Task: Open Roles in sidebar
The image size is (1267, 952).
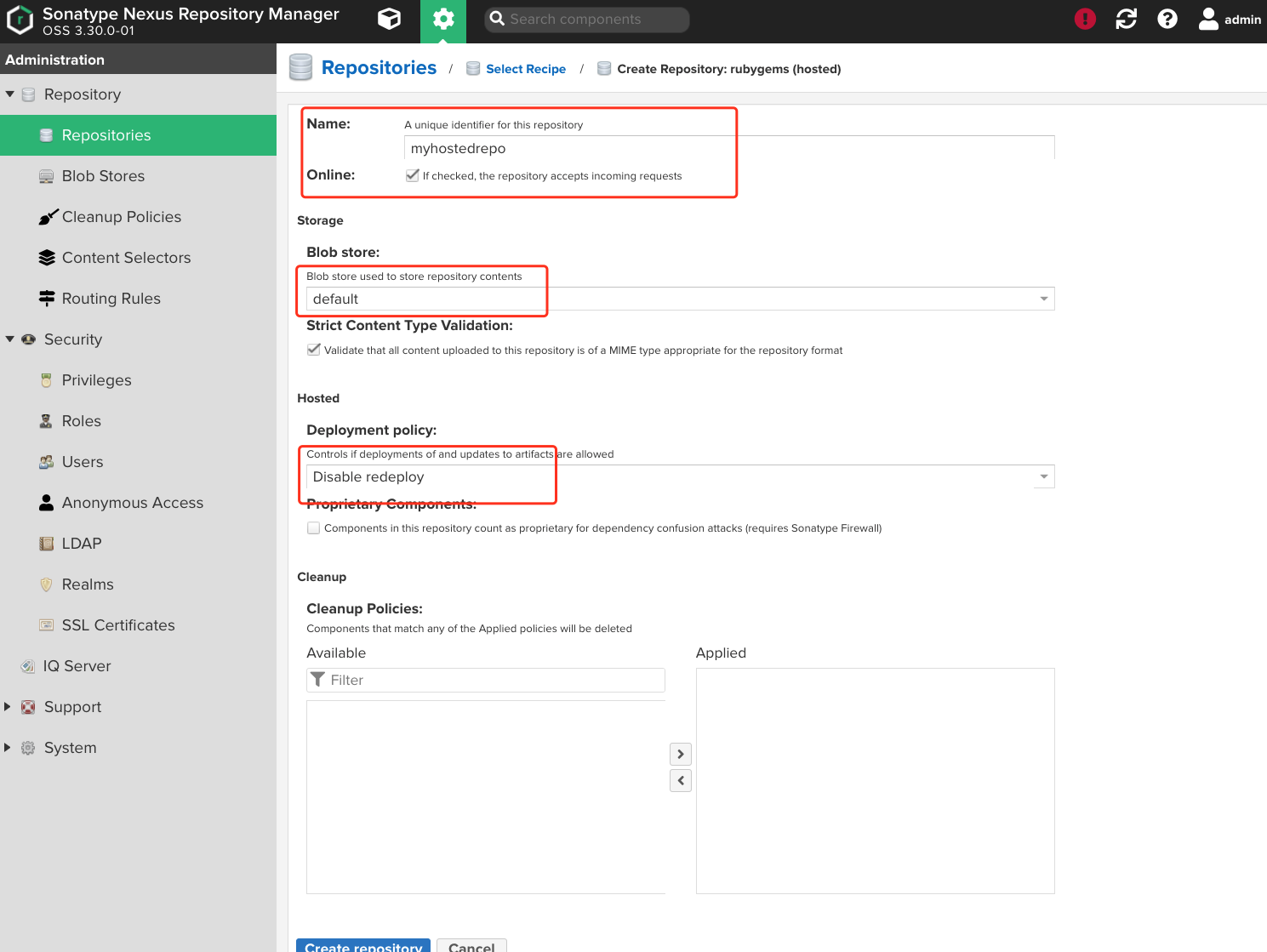Action: [138, 421]
